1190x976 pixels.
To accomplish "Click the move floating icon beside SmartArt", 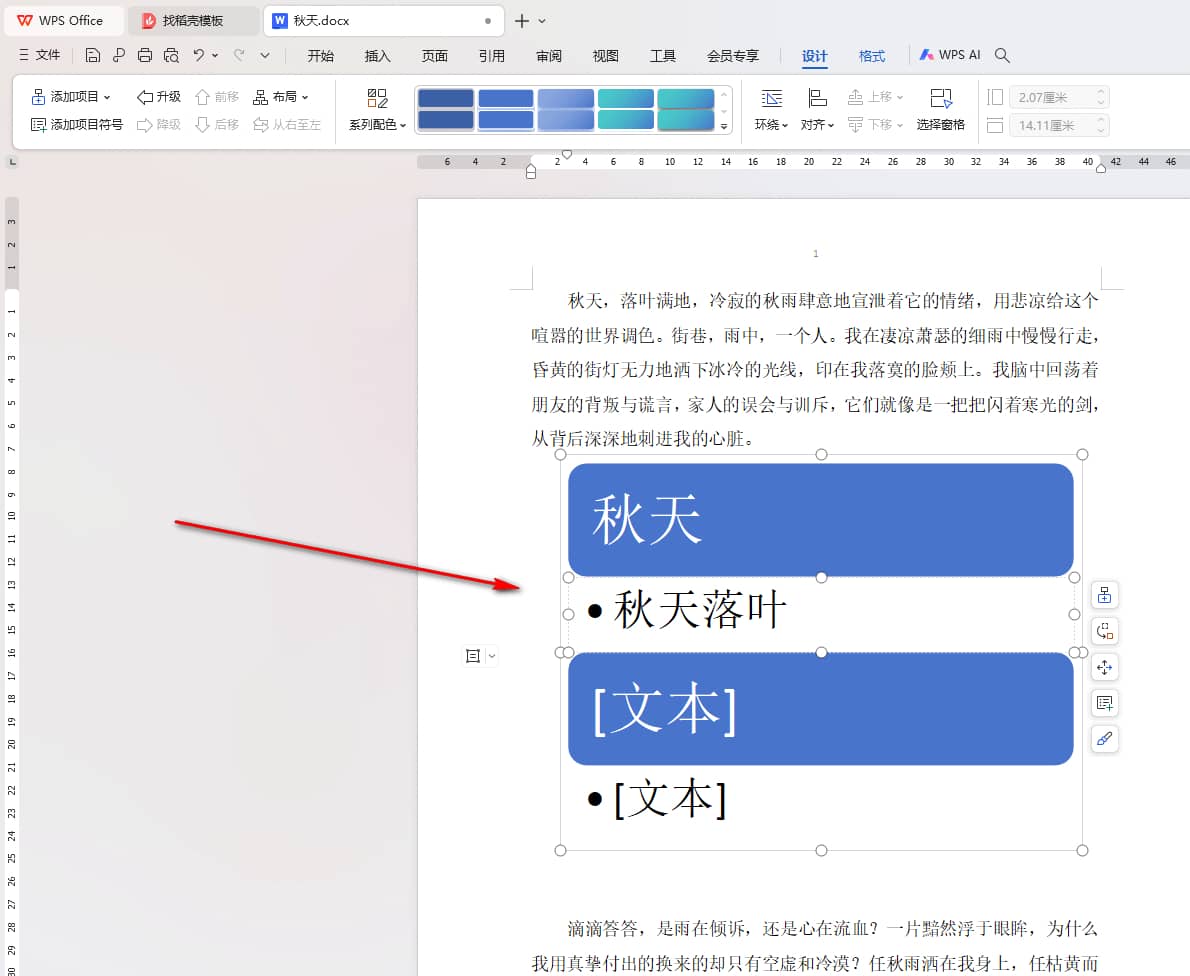I will 1104,667.
